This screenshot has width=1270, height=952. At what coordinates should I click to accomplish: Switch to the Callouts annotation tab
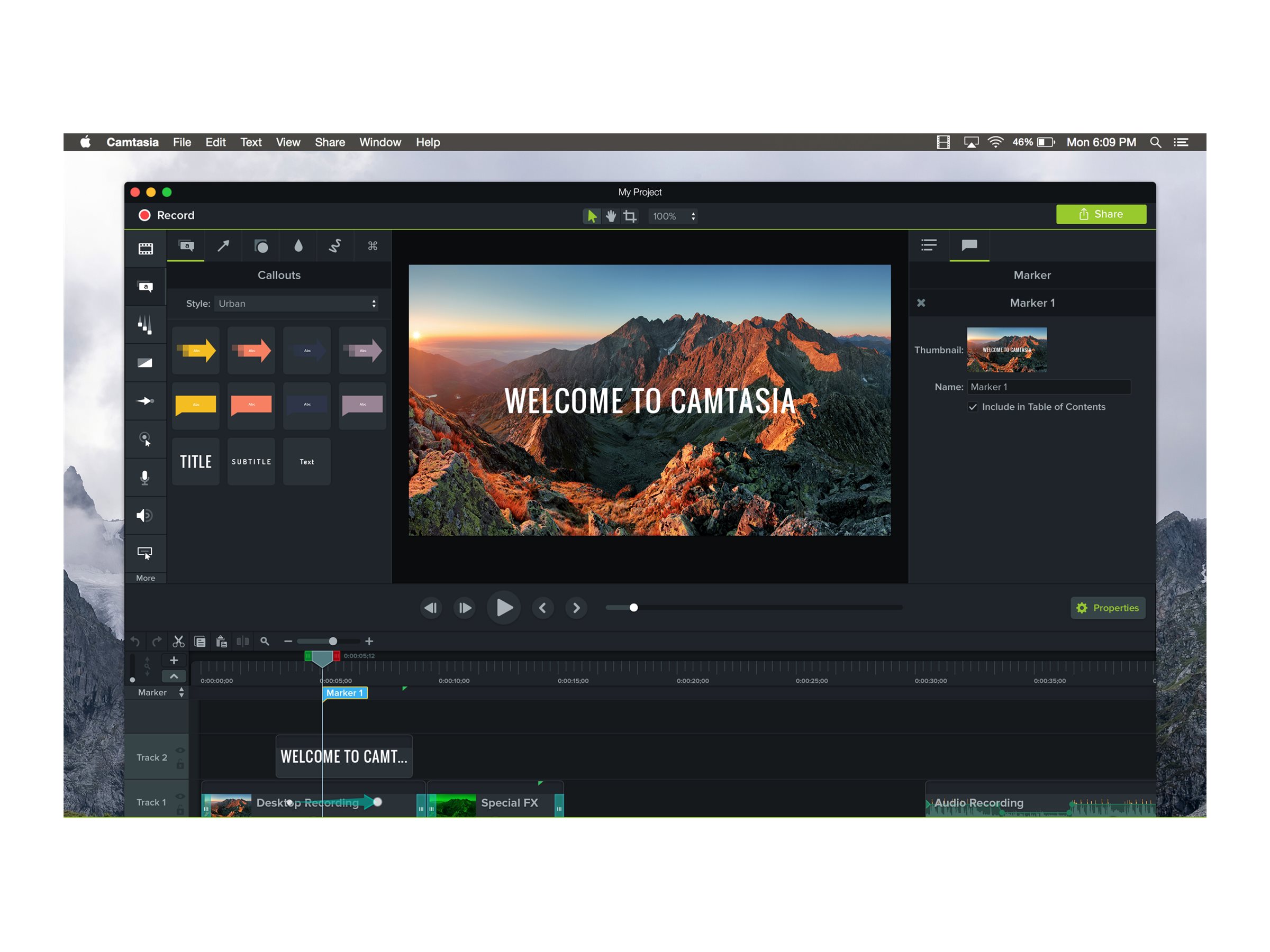pyautogui.click(x=186, y=246)
